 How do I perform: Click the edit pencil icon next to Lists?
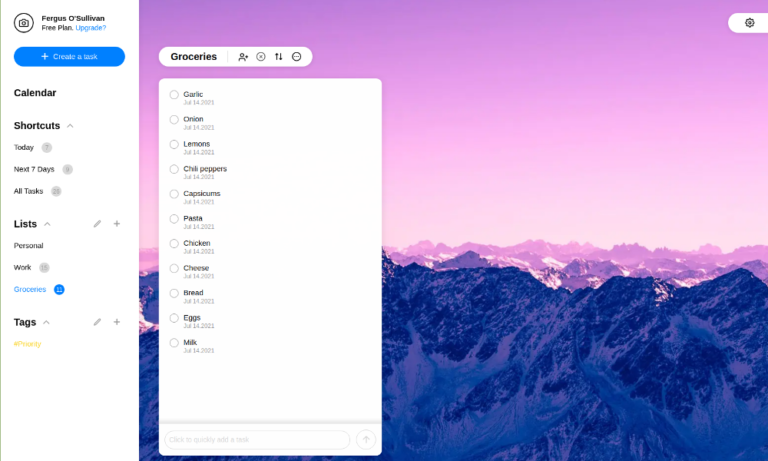point(97,224)
